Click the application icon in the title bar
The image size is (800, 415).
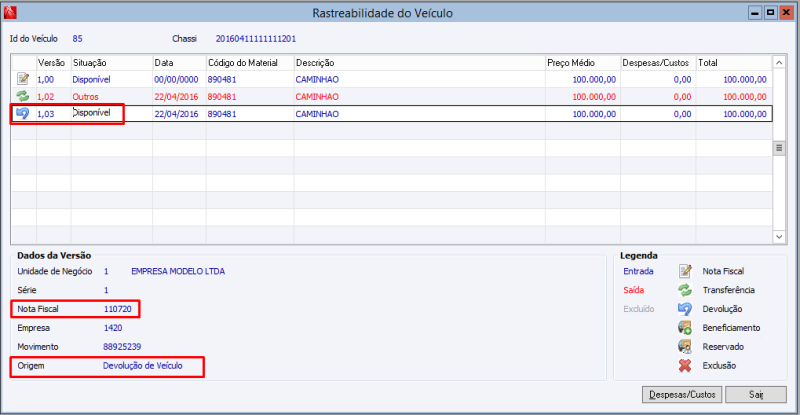10,12
